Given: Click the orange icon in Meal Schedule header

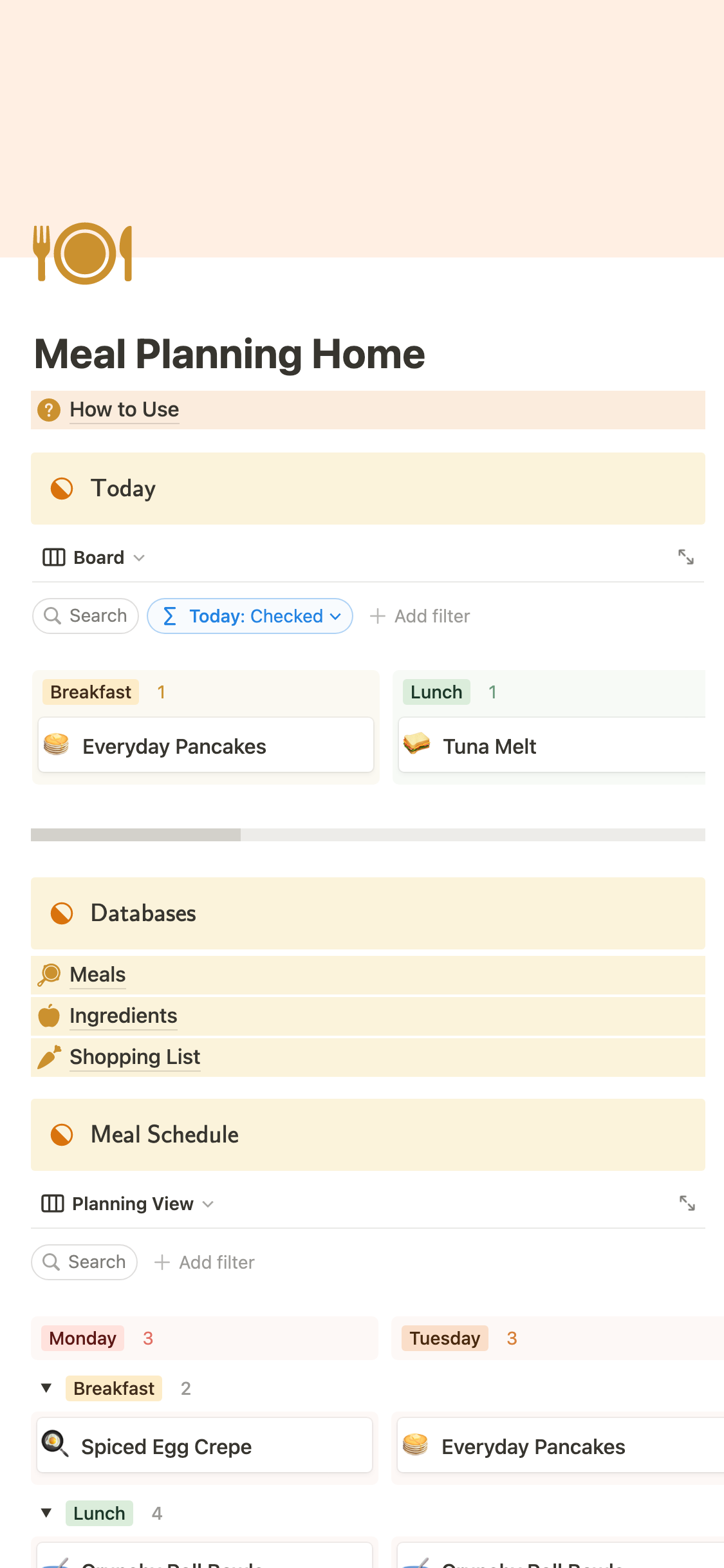Looking at the screenshot, I should 62,1135.
